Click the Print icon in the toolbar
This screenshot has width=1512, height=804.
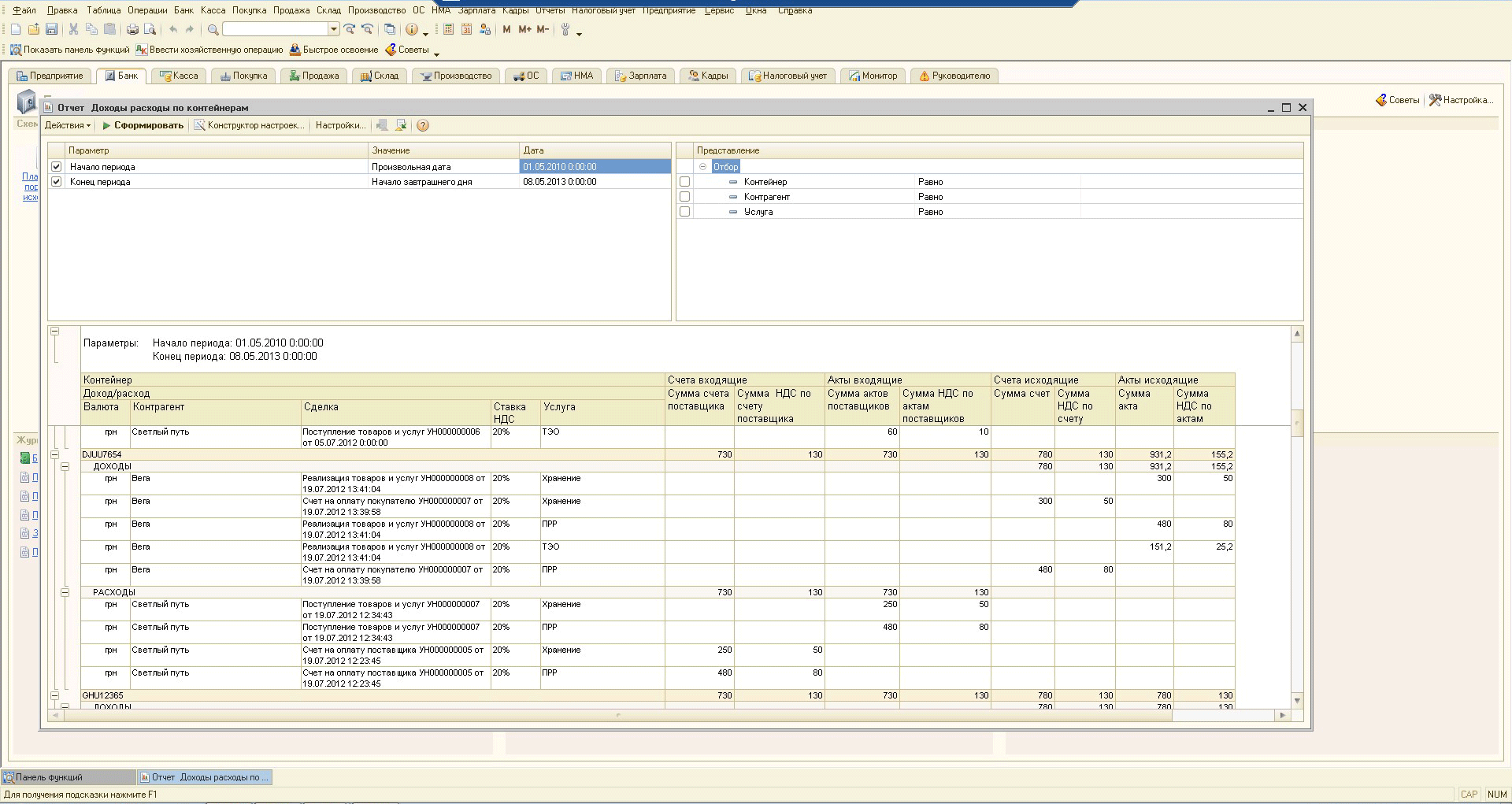(132, 29)
